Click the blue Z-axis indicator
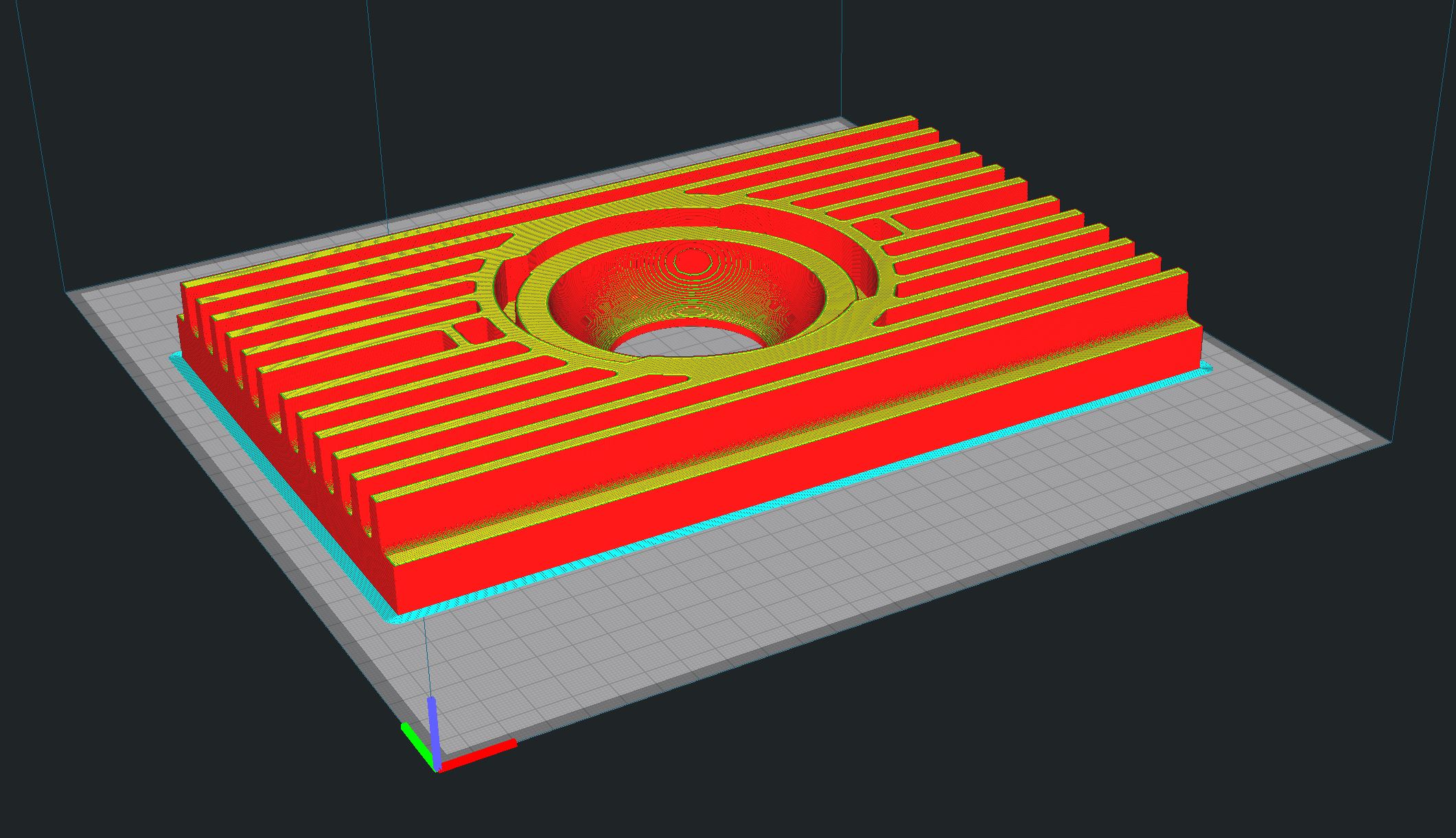Image resolution: width=1456 pixels, height=838 pixels. (x=435, y=717)
